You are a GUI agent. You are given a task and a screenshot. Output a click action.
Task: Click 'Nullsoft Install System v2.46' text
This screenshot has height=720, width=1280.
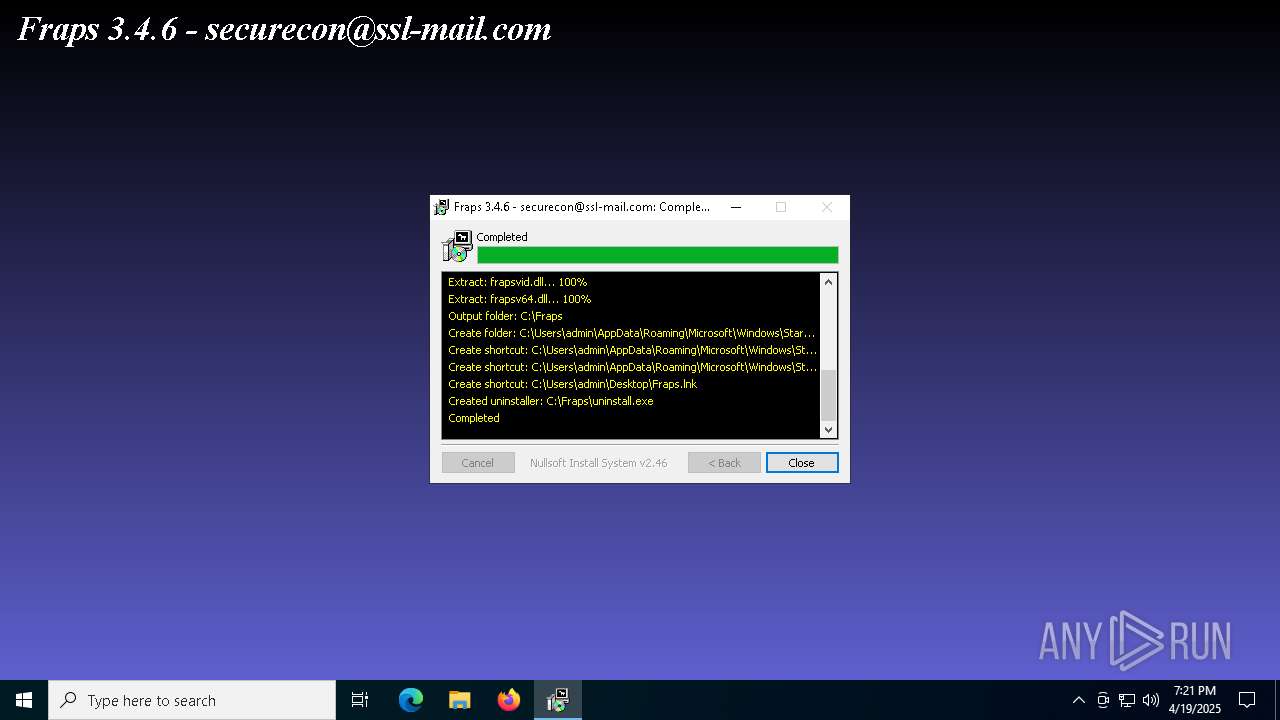[x=598, y=463]
